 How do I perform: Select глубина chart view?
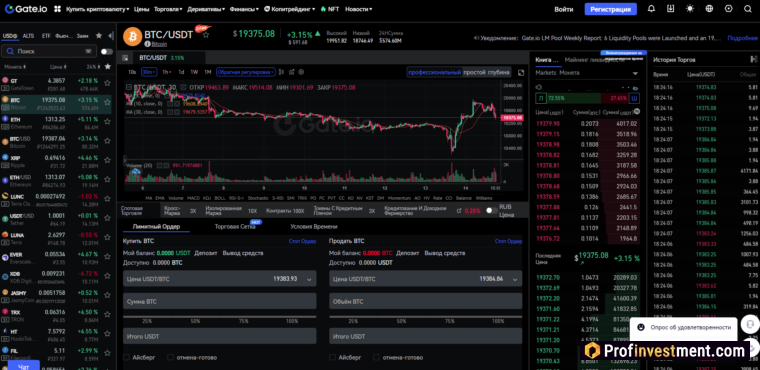(499, 72)
